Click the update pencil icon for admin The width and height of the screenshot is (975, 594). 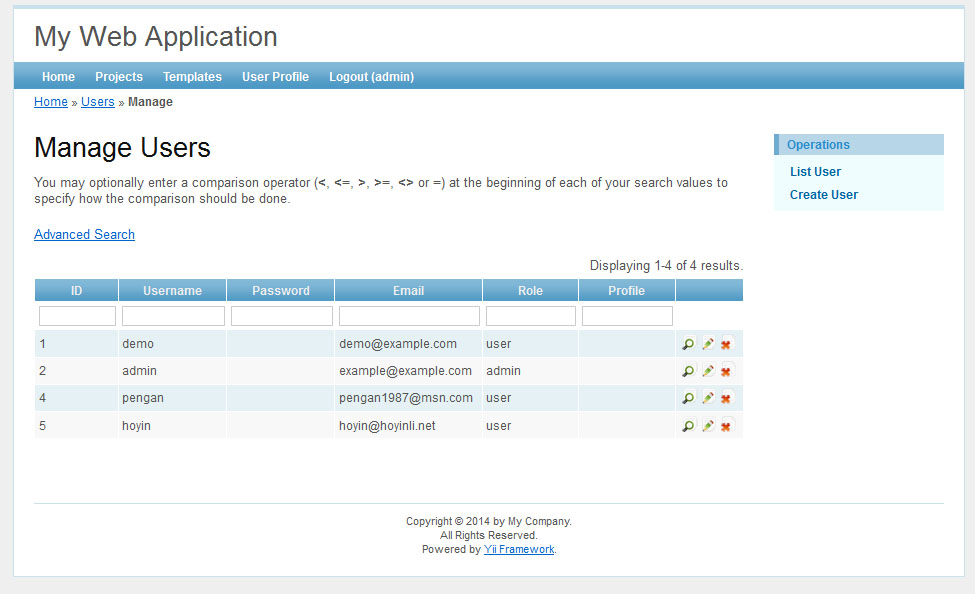pos(707,371)
